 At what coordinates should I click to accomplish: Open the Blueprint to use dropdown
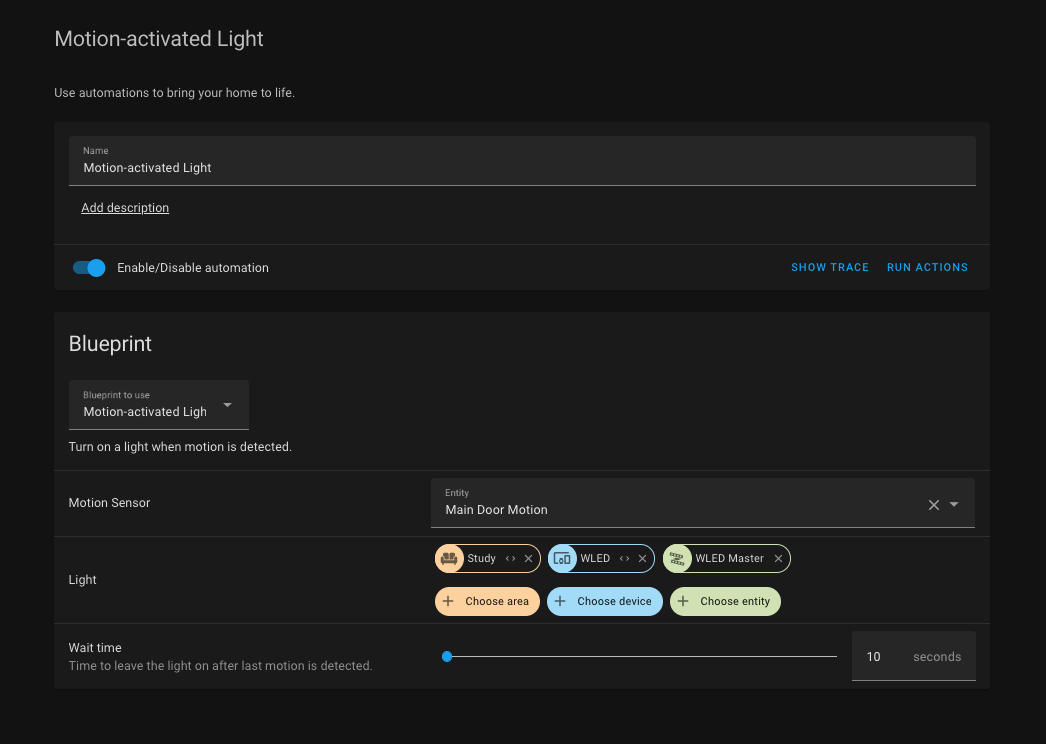159,405
